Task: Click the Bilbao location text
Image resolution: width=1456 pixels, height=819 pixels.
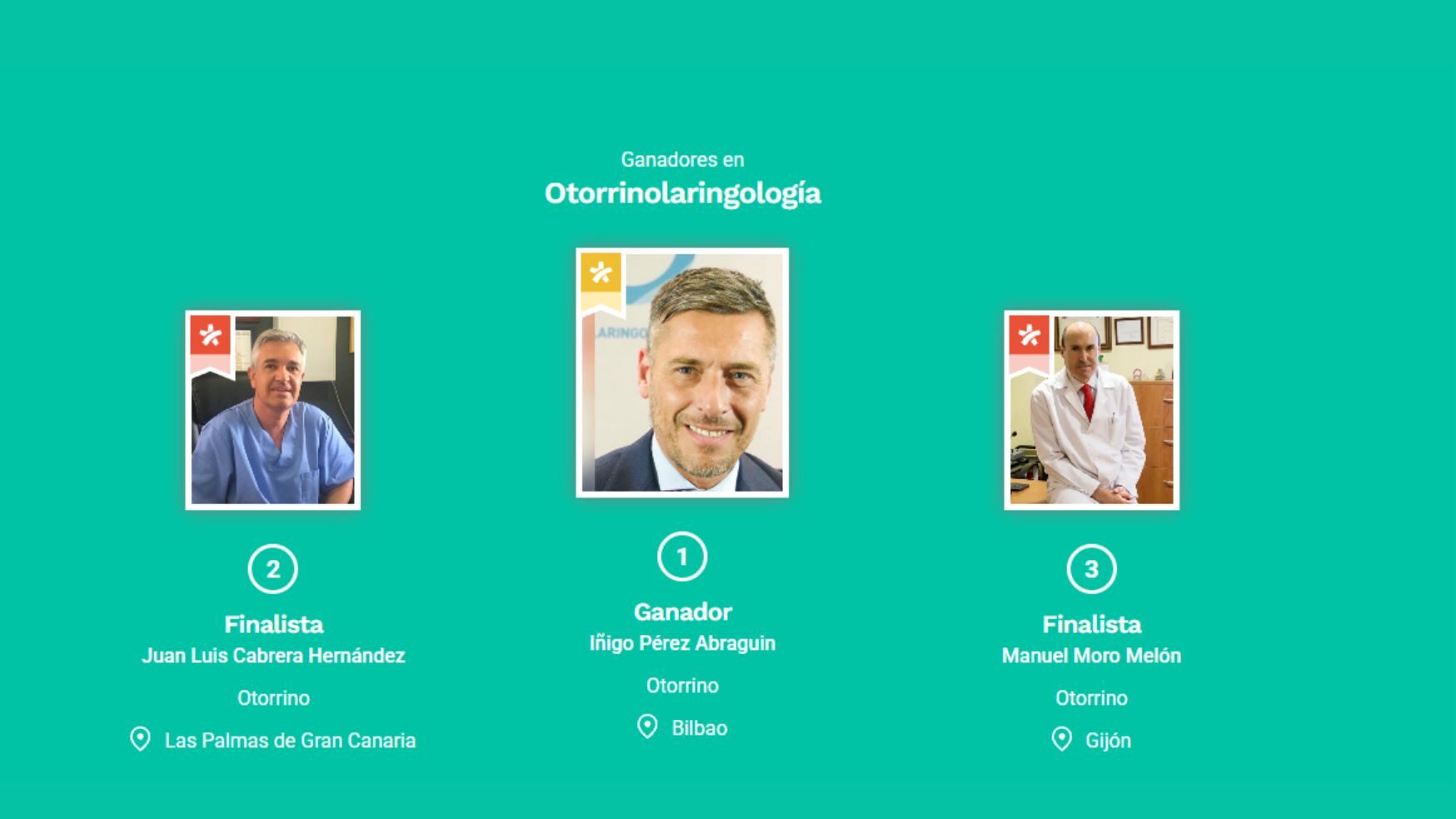Action: click(700, 728)
